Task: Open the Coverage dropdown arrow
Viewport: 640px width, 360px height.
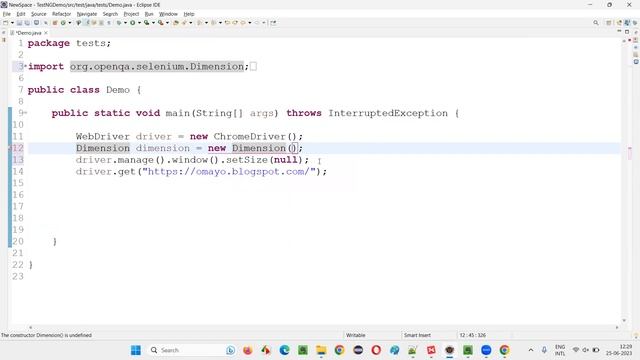Action: pyautogui.click(x=153, y=23)
